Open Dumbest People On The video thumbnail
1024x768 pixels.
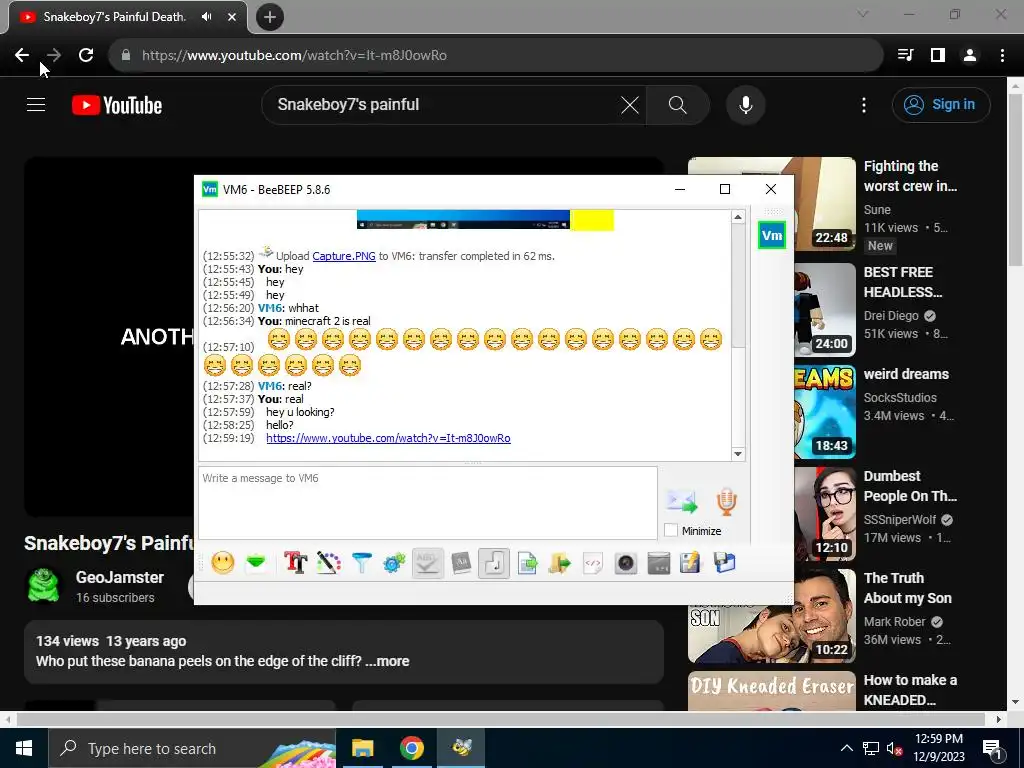click(825, 514)
